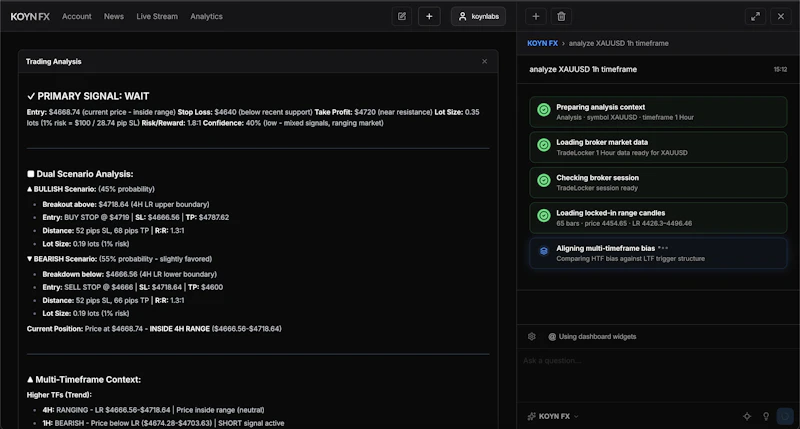
Task: Click the green check on Loading broker market data
Action: (544, 145)
